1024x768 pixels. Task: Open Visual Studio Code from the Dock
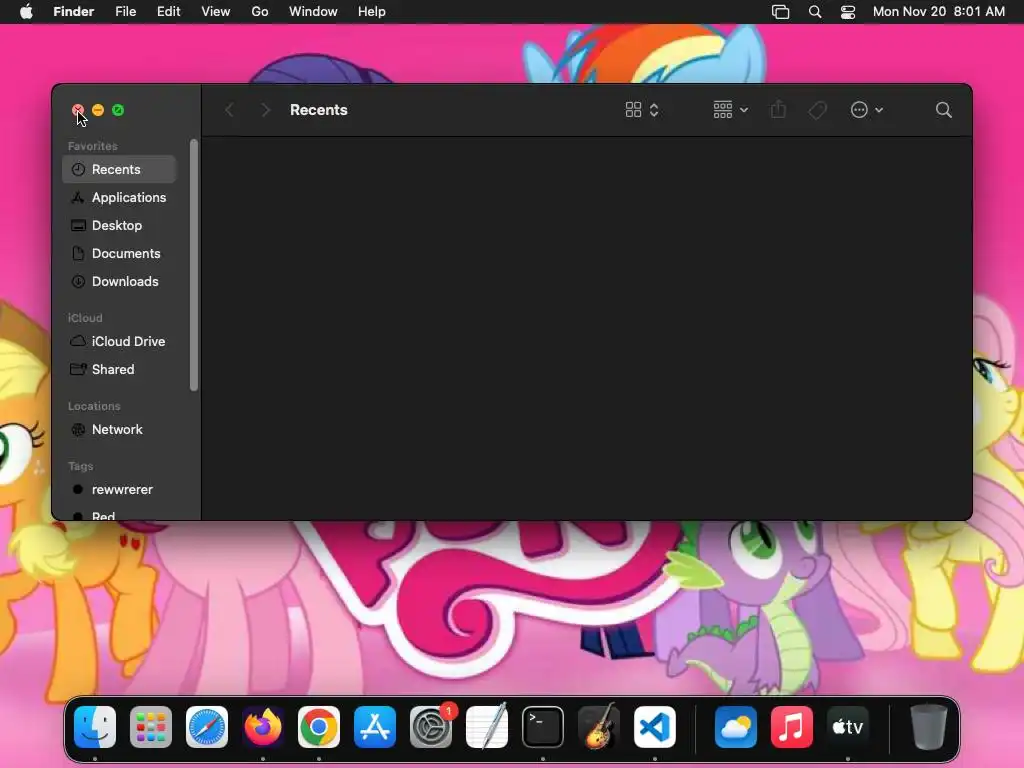point(655,727)
